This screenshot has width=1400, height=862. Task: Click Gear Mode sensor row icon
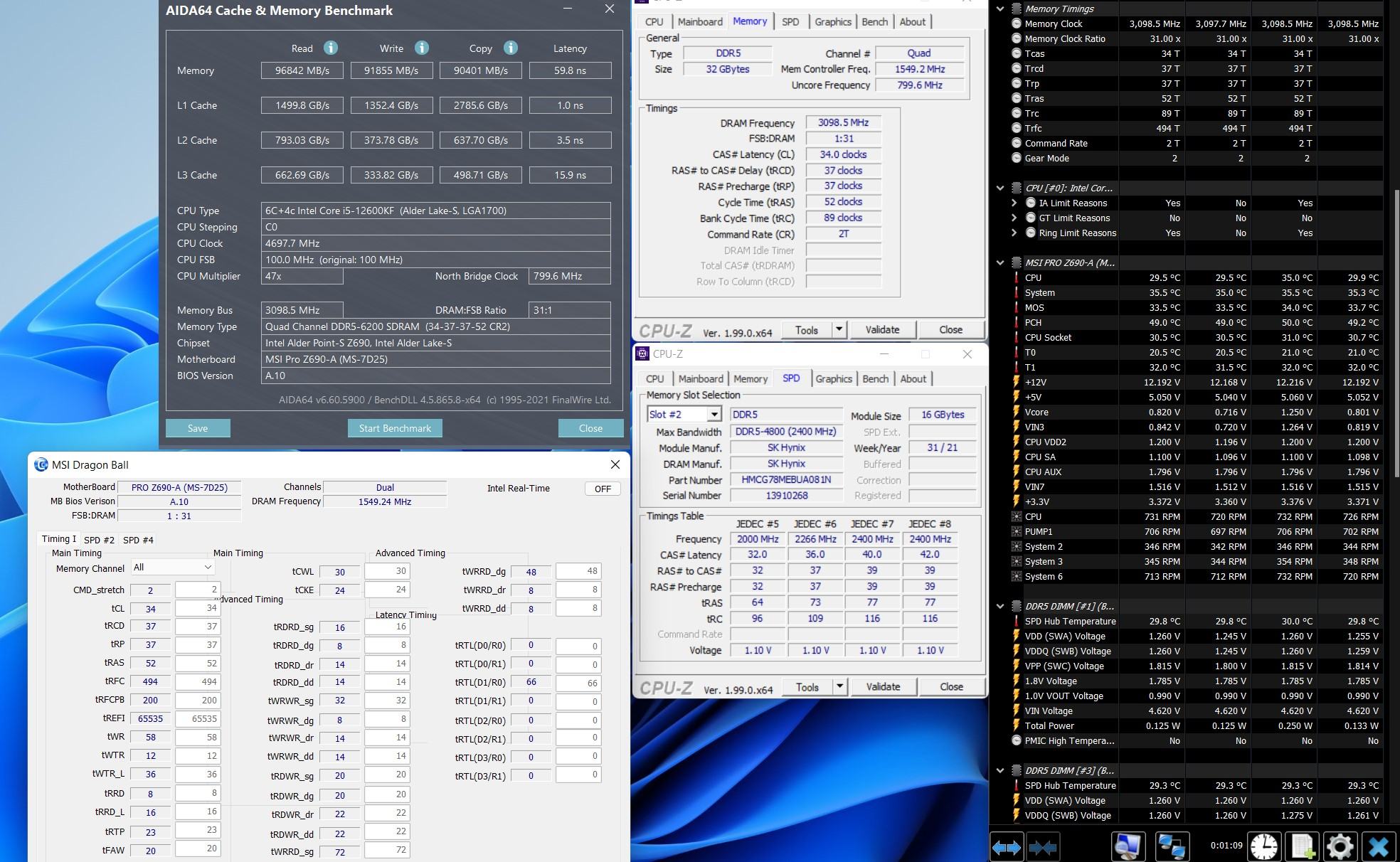tap(1017, 158)
